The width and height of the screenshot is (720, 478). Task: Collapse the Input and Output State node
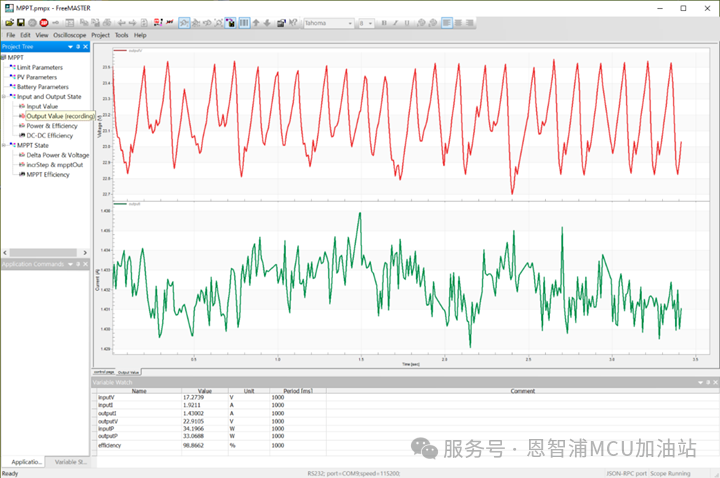coord(4,96)
